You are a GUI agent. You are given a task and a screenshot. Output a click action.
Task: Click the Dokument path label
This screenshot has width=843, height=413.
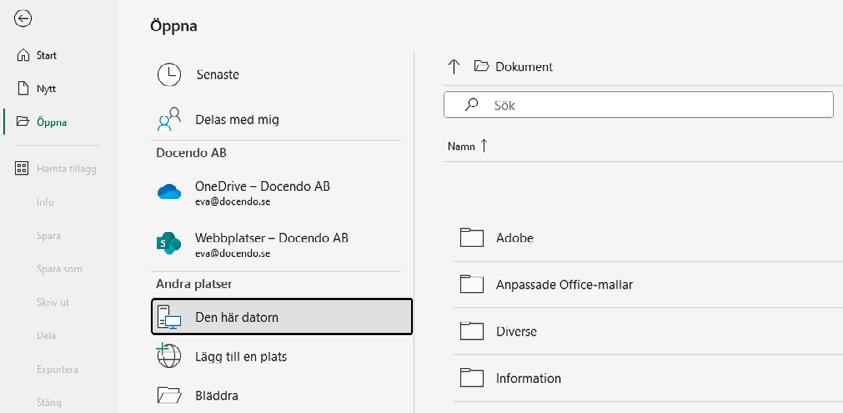(x=524, y=67)
